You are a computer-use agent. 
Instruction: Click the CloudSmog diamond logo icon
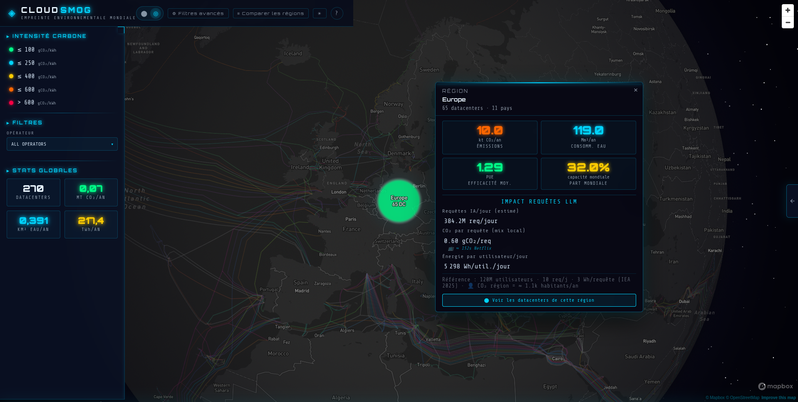tap(12, 13)
